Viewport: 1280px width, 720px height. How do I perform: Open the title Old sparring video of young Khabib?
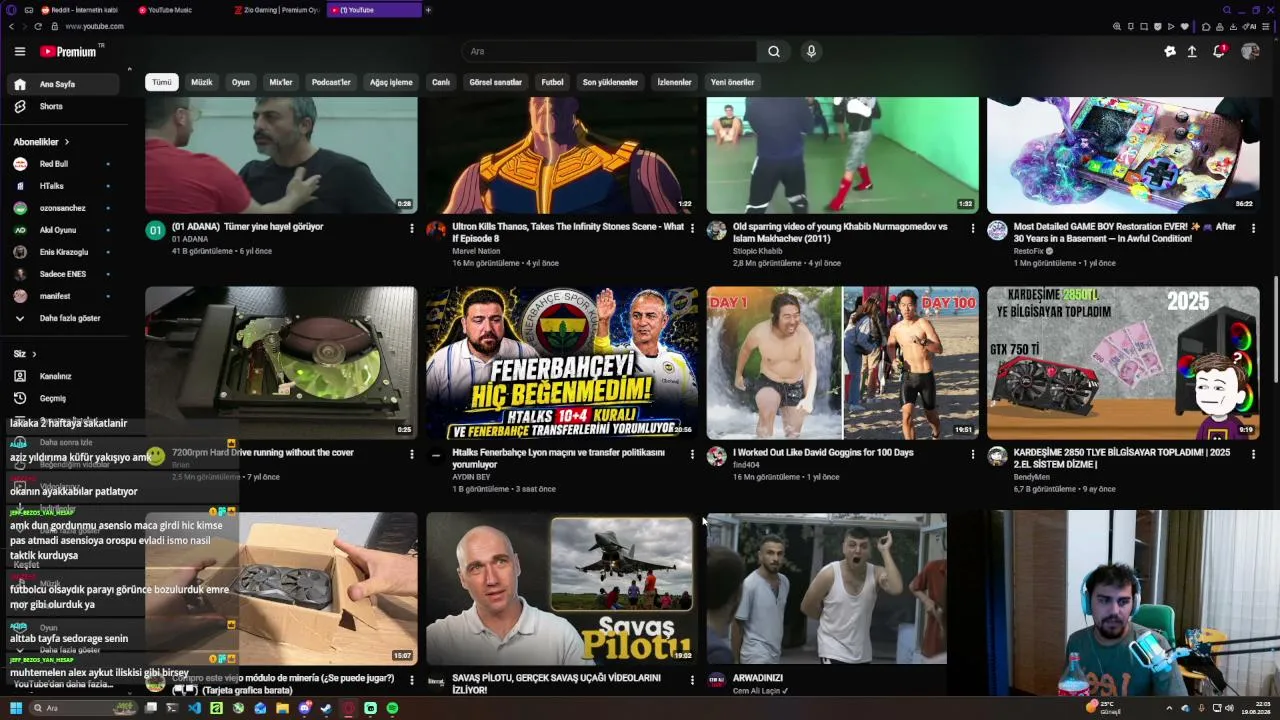(x=840, y=233)
